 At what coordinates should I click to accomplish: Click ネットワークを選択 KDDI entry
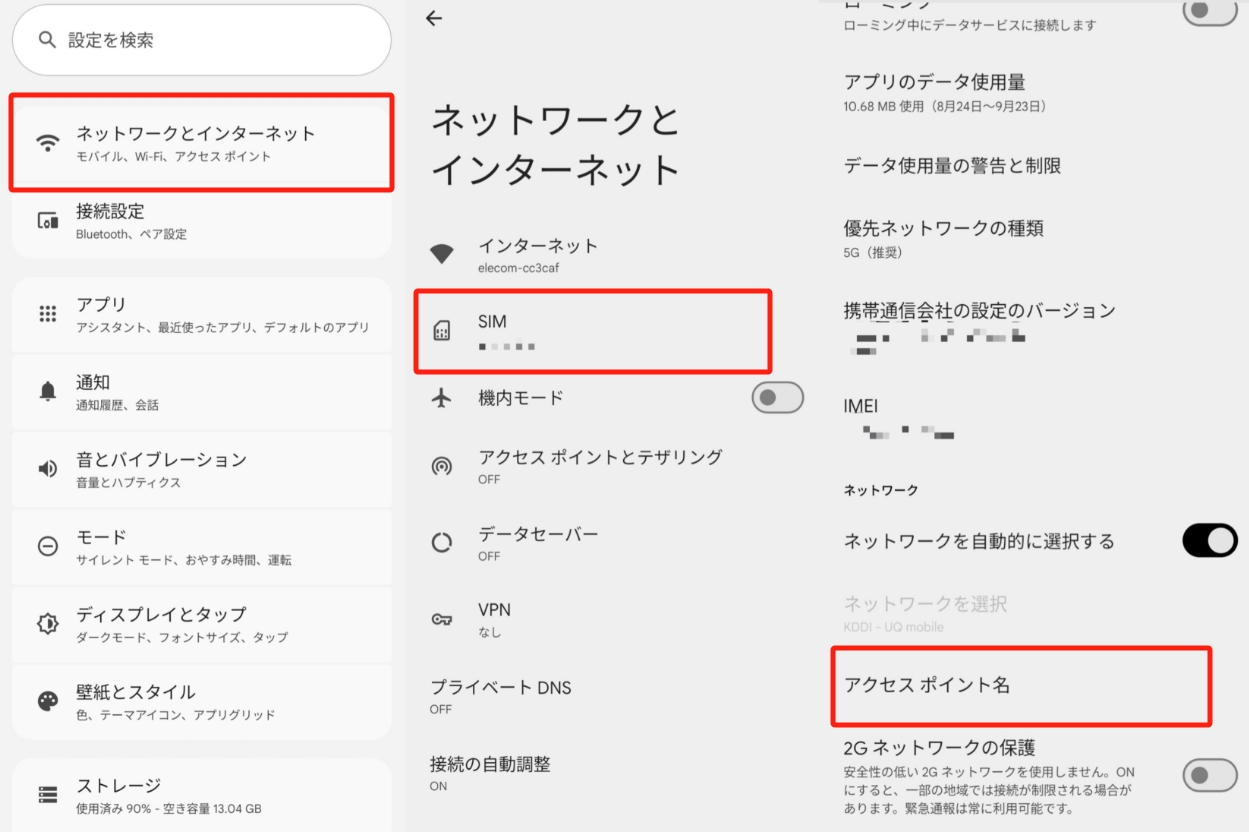tap(1035, 613)
